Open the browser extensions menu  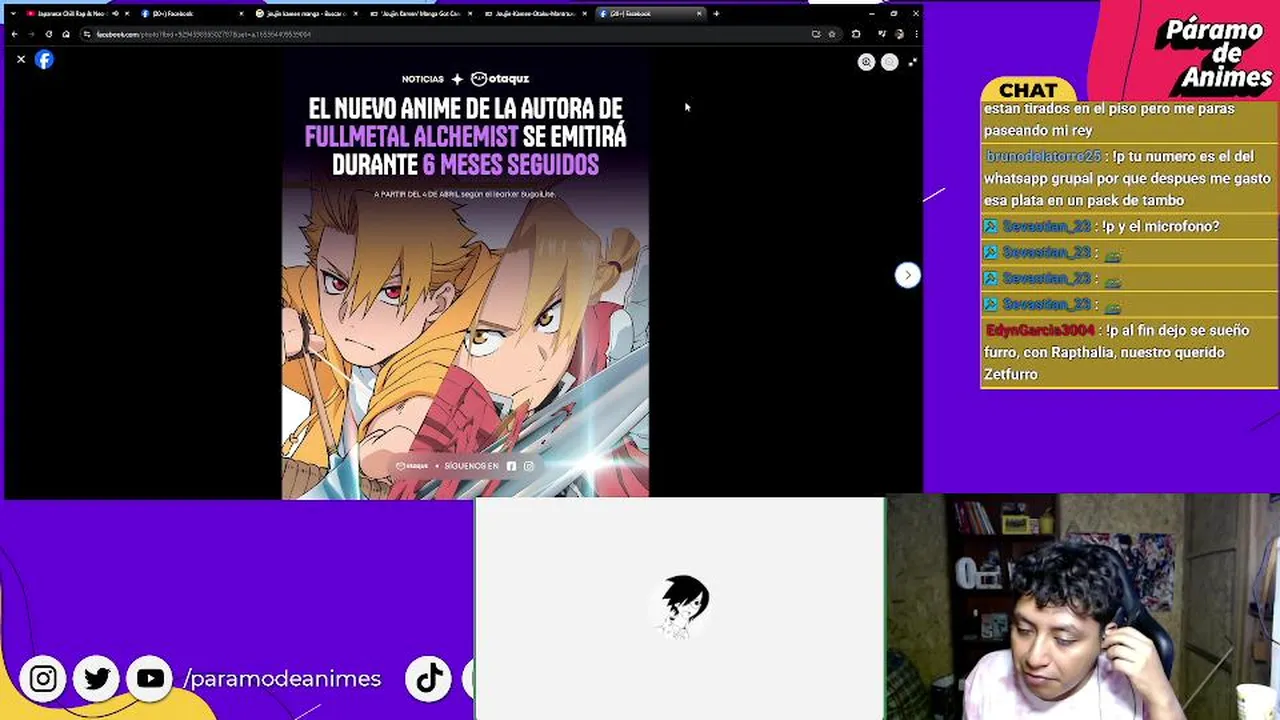(x=856, y=34)
